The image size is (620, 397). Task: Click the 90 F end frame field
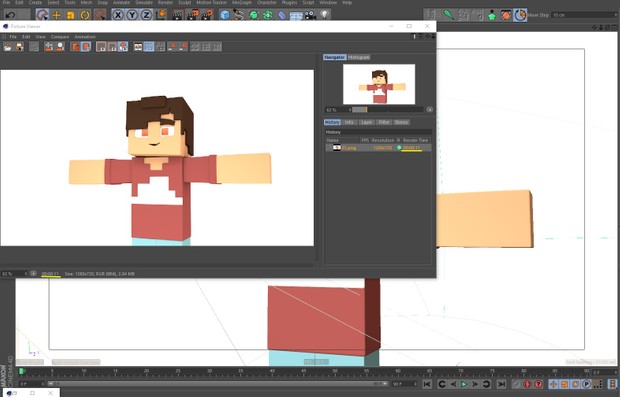(404, 384)
